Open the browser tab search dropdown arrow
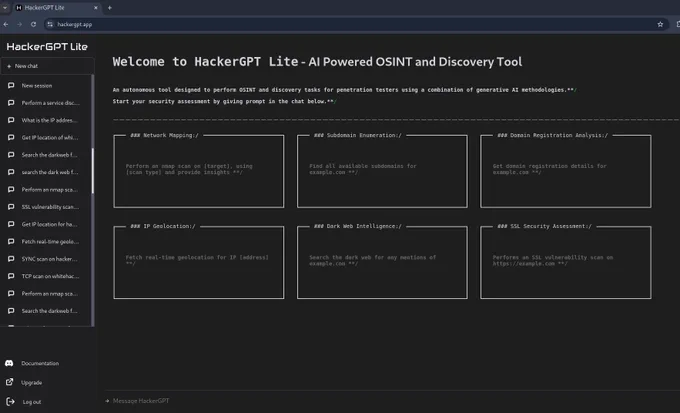 5,7
